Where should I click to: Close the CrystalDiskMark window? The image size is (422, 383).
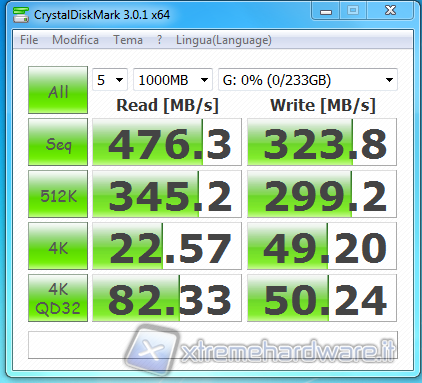(390, 11)
